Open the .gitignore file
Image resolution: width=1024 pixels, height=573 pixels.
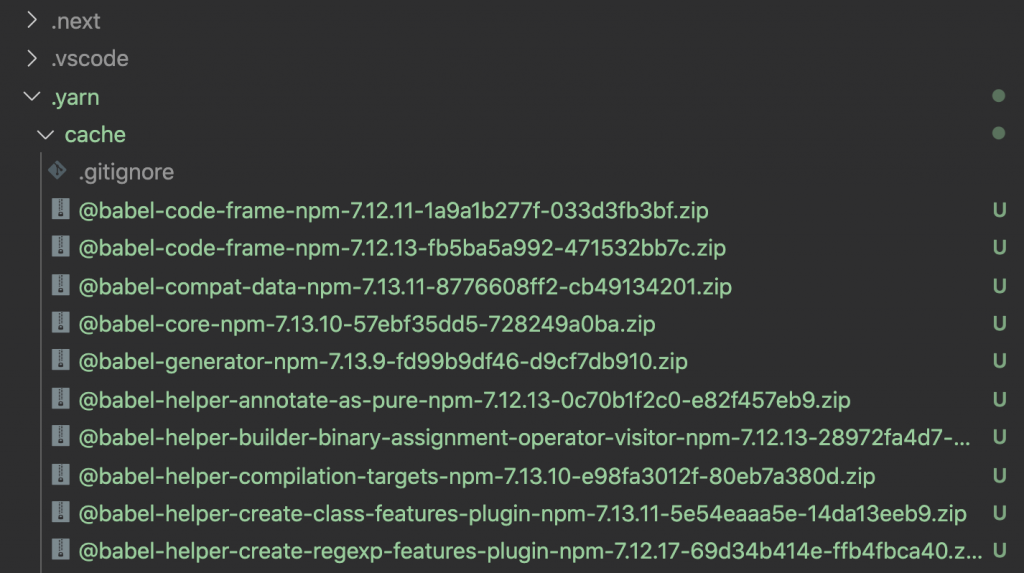click(x=126, y=172)
